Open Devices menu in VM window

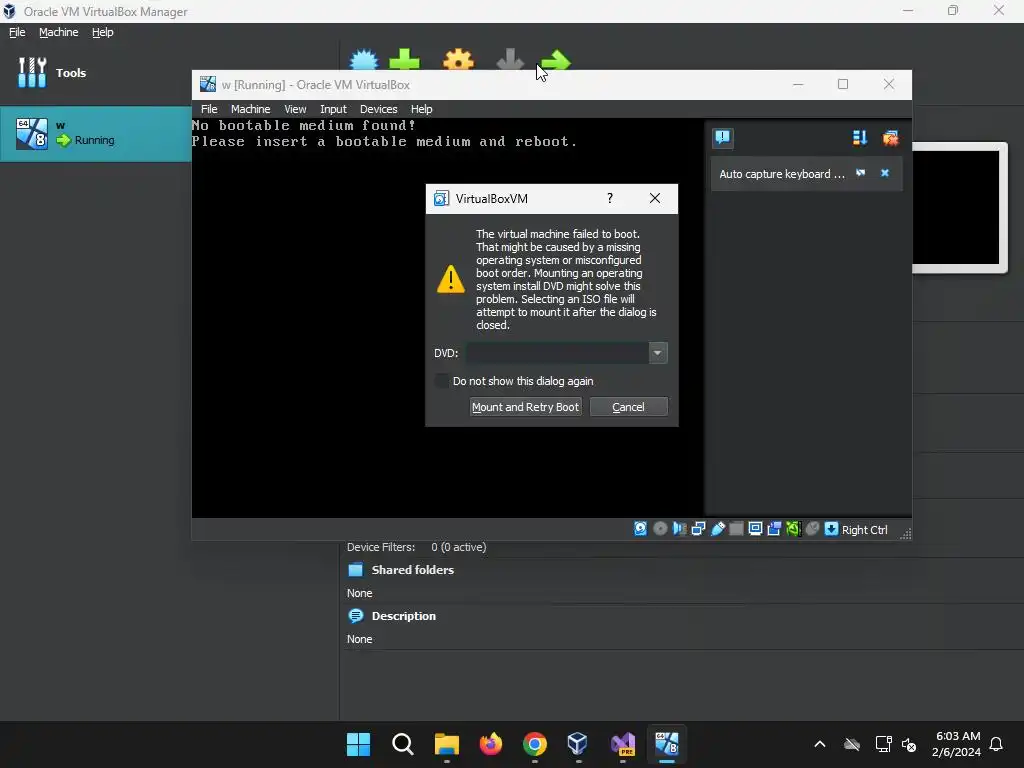pos(379,109)
